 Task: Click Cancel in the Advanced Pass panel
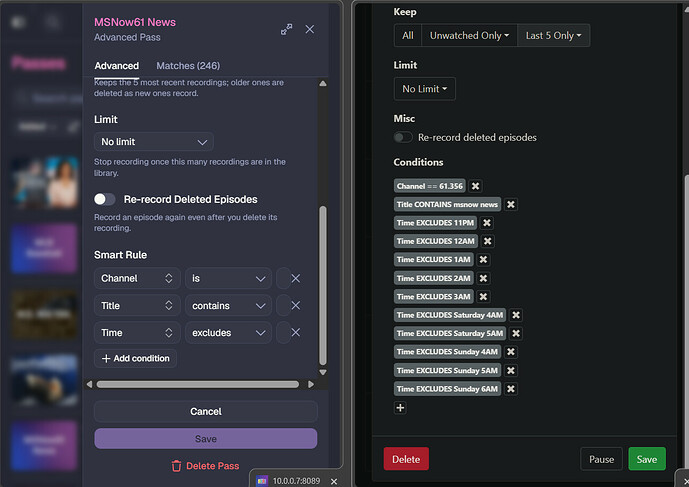tap(206, 411)
